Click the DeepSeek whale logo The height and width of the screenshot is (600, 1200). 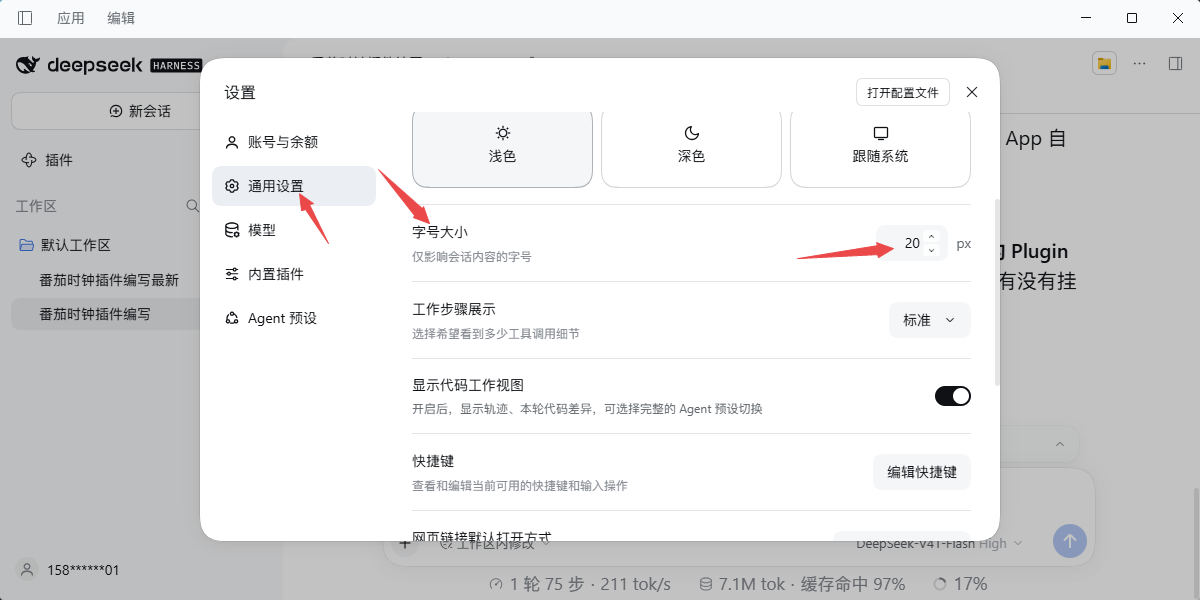(x=28, y=66)
